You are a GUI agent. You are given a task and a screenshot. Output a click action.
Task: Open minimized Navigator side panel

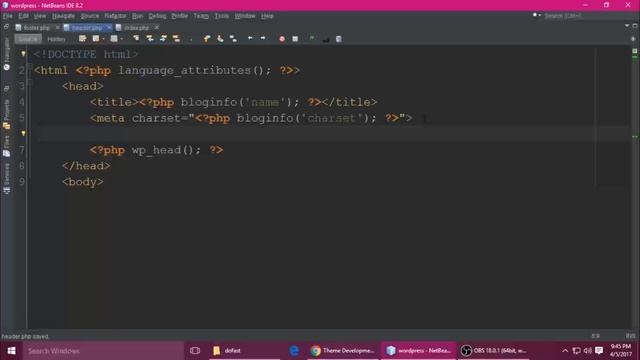(x=7, y=54)
